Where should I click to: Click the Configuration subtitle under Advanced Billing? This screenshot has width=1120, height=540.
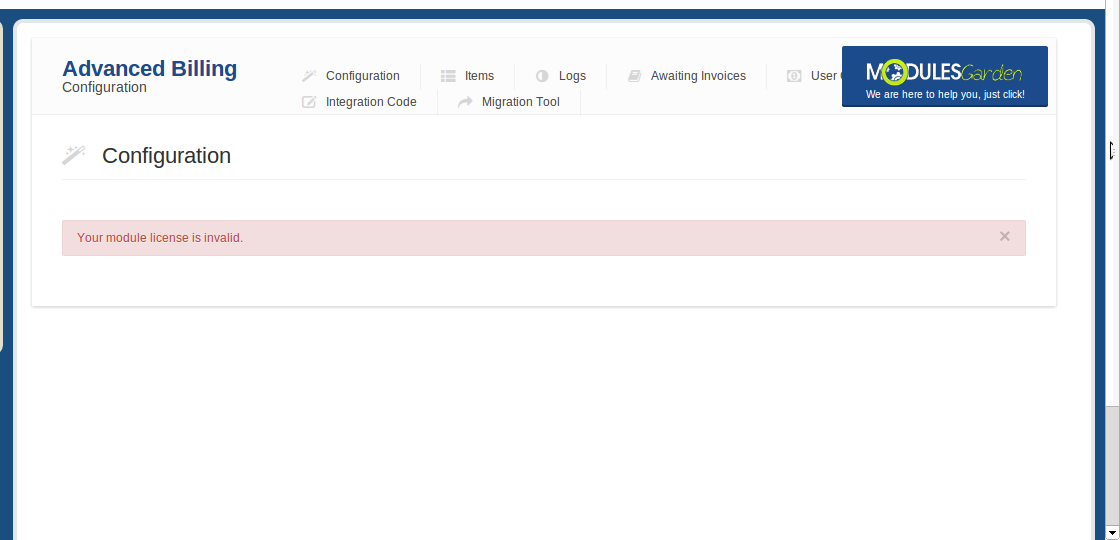point(104,87)
